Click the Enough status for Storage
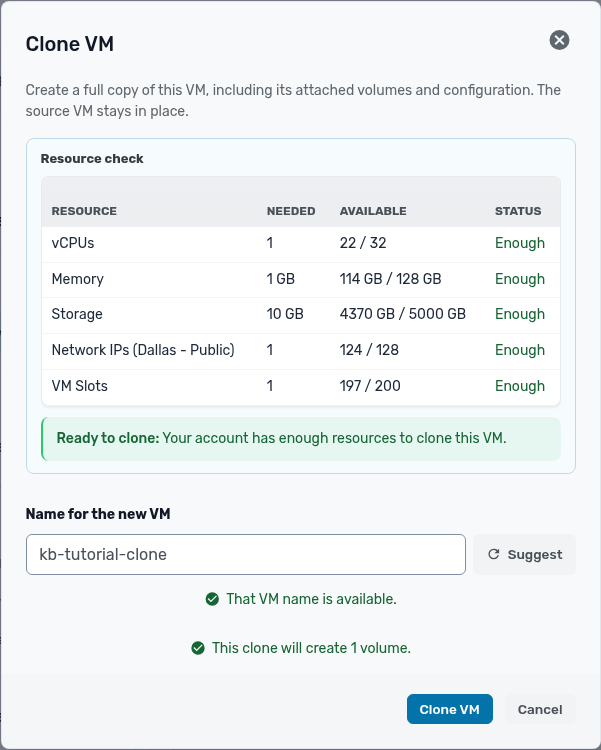The image size is (601, 750). (520, 314)
